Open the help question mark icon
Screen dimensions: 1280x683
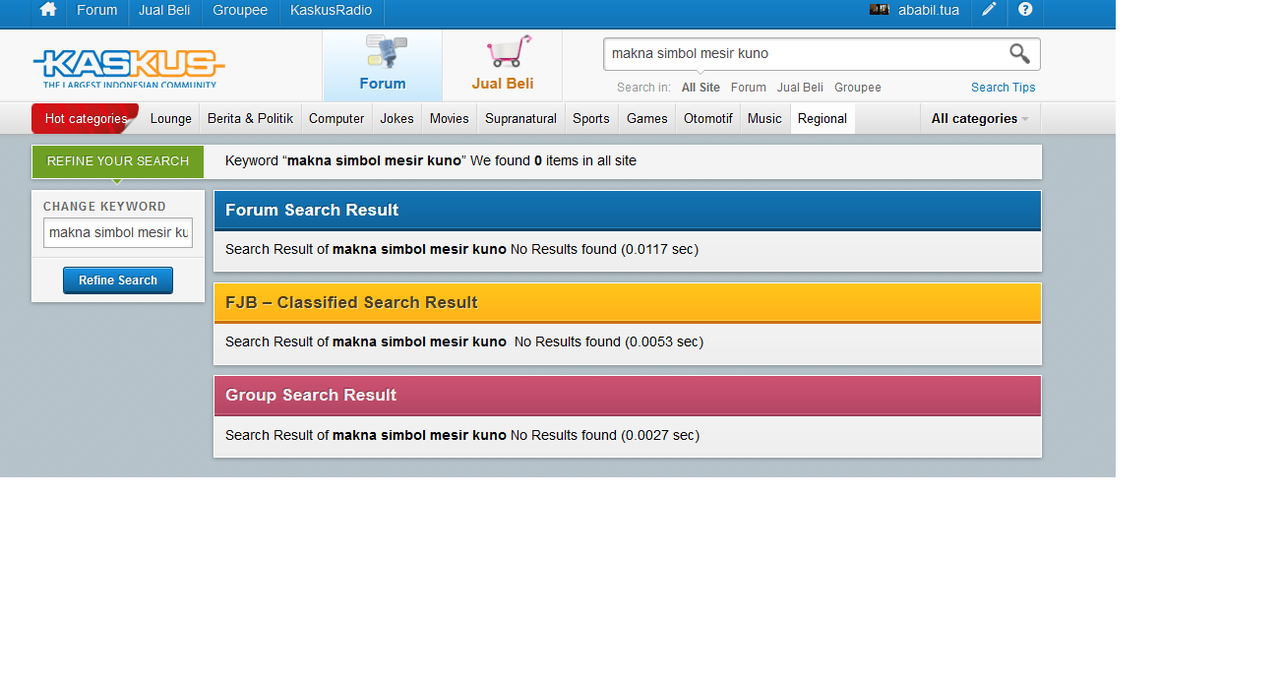click(1025, 10)
